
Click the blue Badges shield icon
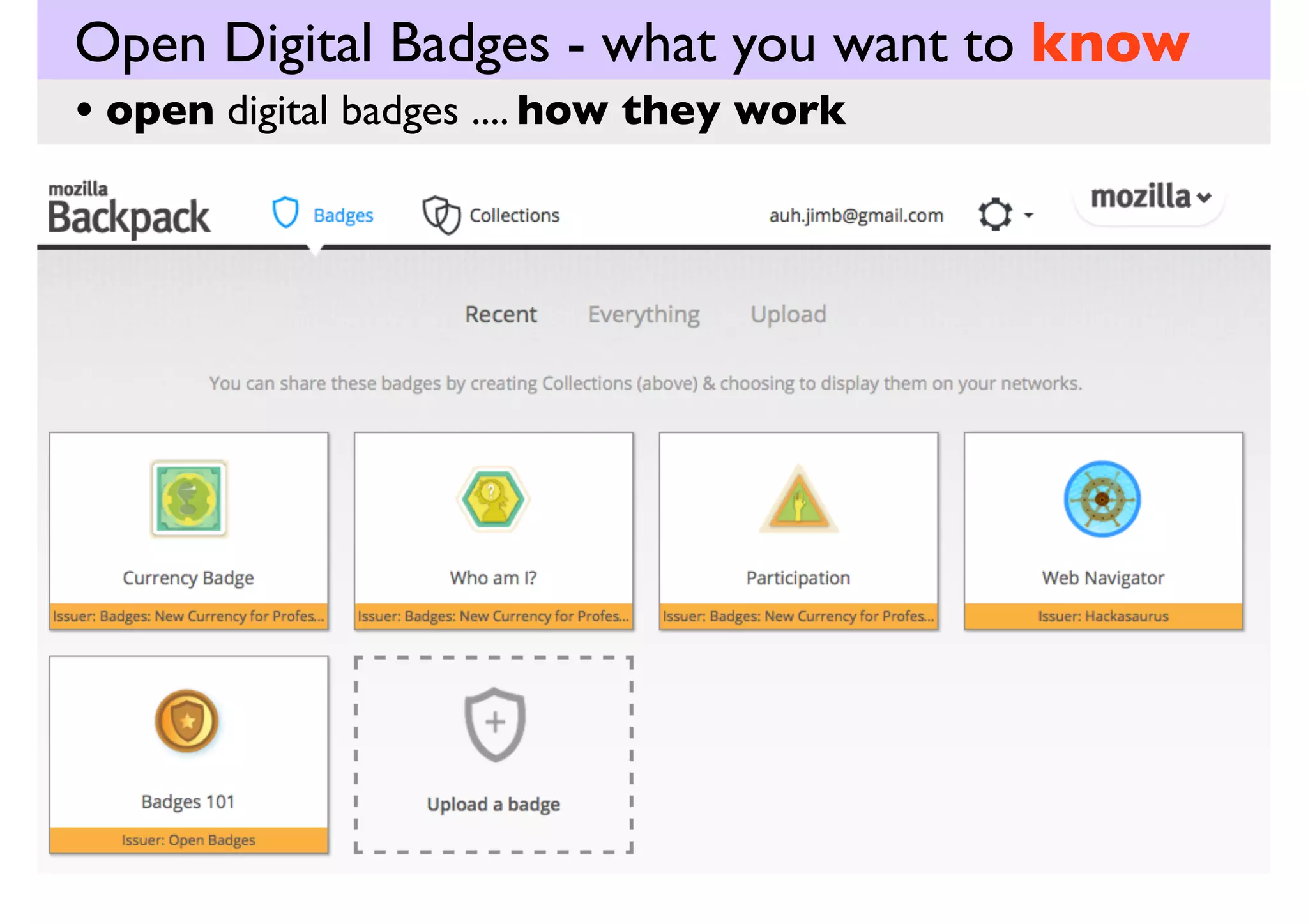pyautogui.click(x=285, y=213)
